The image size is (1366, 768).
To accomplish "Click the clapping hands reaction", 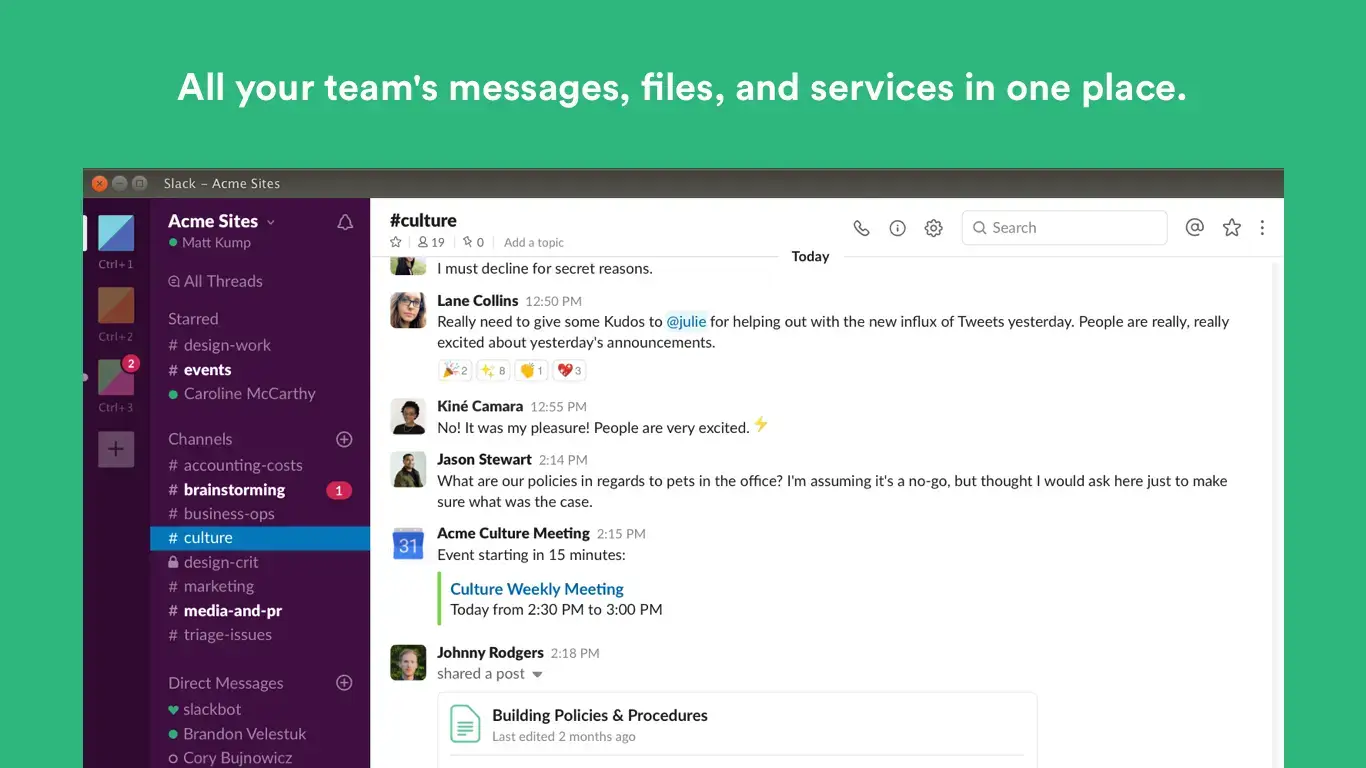I will point(531,370).
